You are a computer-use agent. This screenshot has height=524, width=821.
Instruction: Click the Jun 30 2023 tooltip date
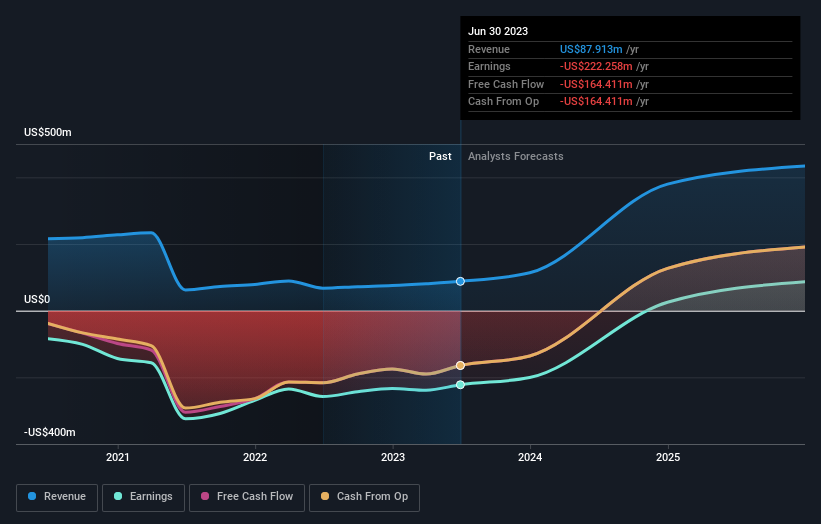498,31
